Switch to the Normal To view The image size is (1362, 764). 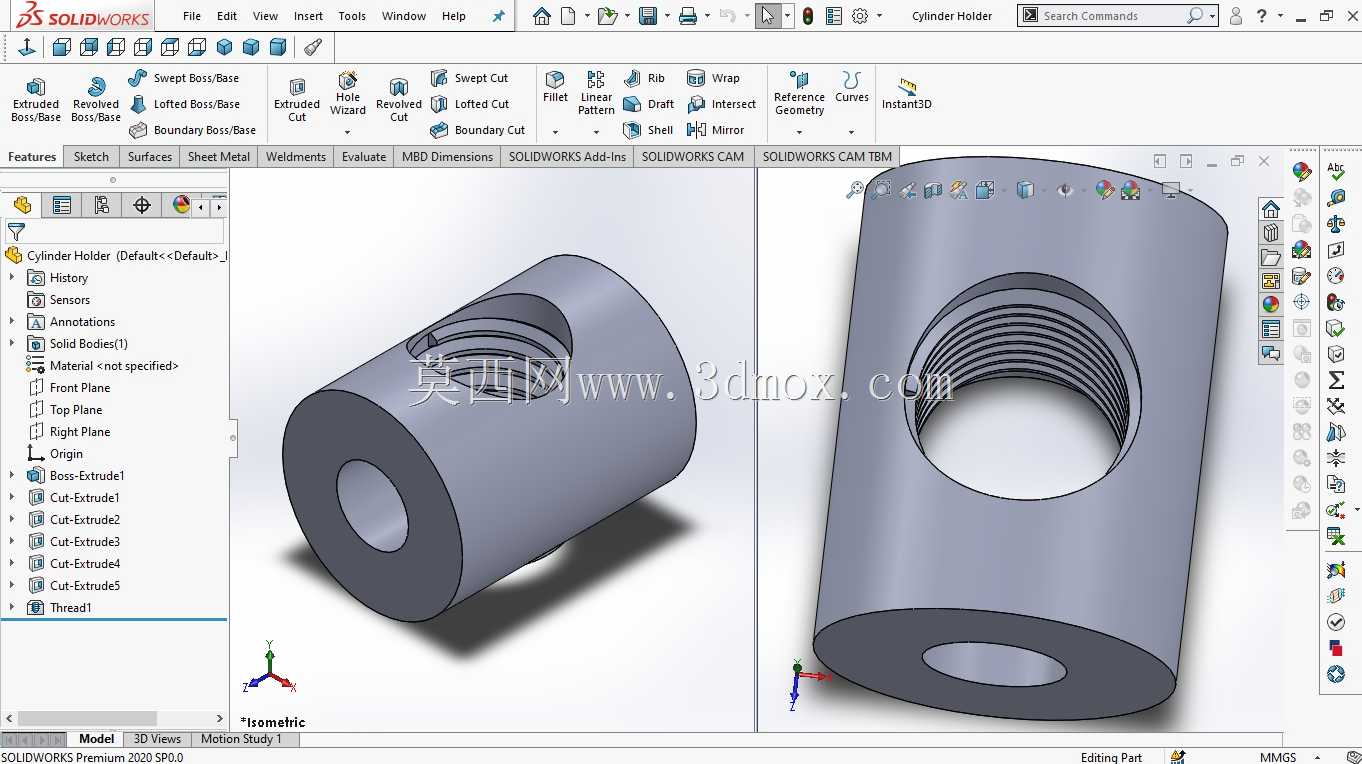tap(27, 47)
